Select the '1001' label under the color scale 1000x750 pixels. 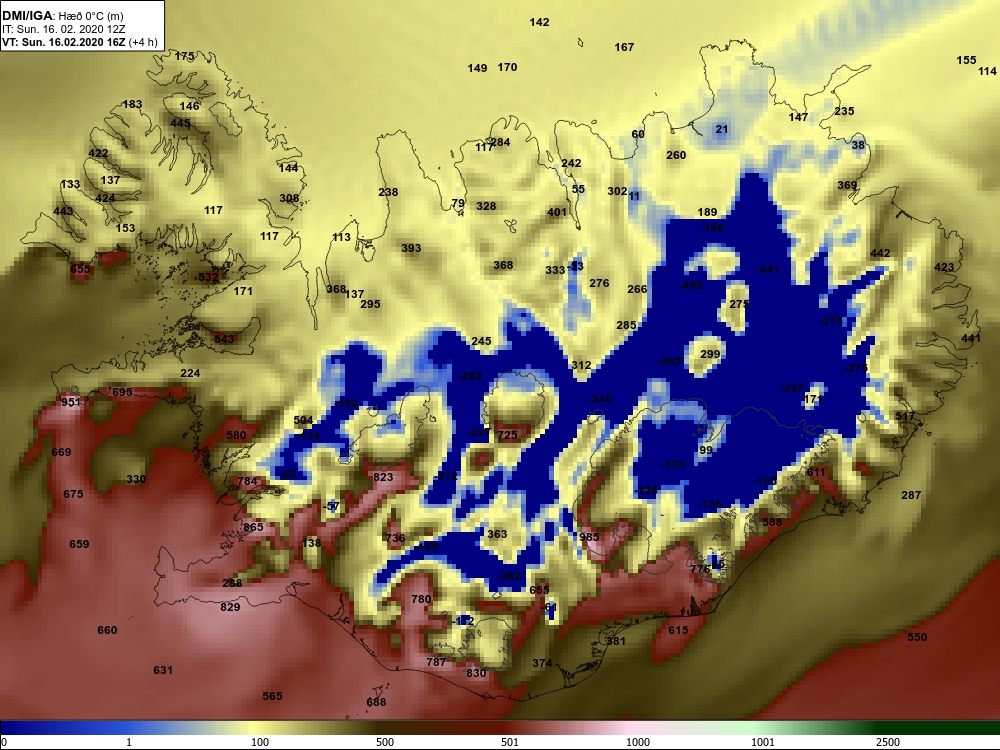[x=763, y=742]
